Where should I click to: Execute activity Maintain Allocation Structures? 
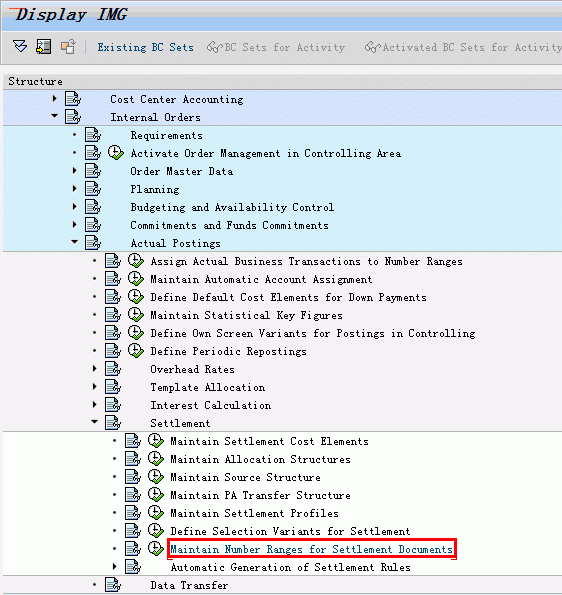pos(156,459)
